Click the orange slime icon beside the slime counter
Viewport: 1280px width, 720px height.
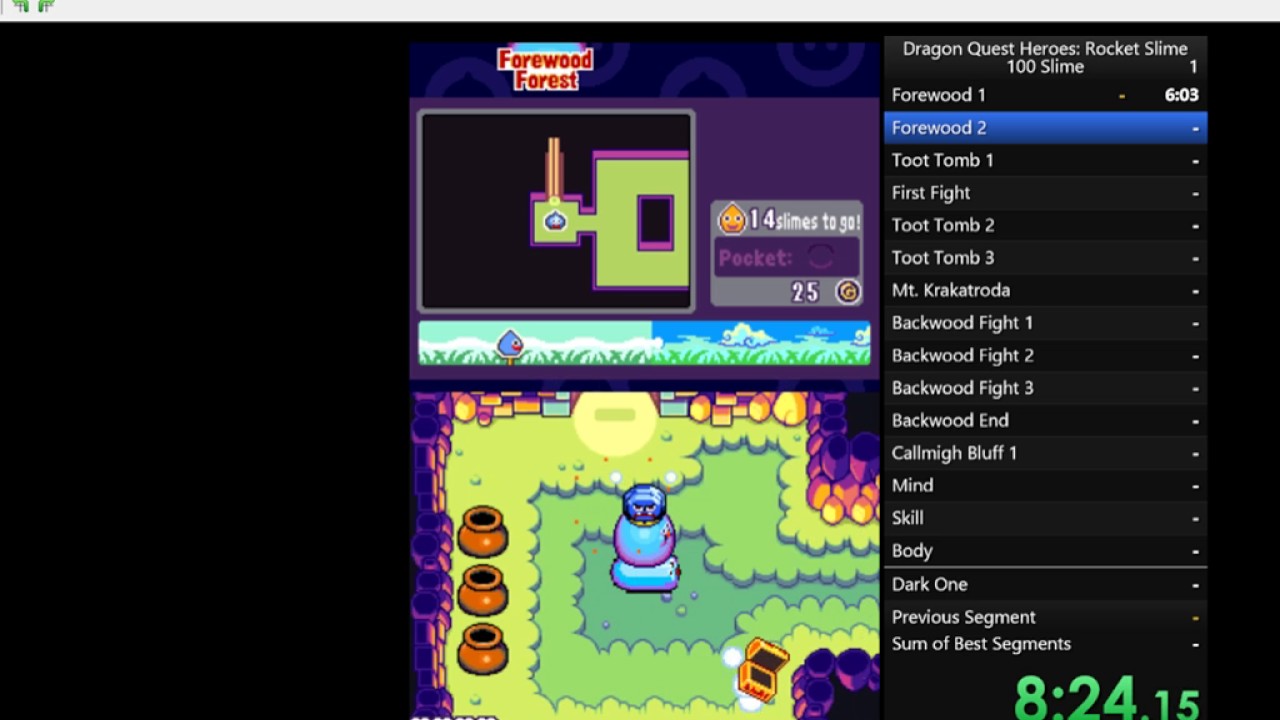click(x=733, y=218)
